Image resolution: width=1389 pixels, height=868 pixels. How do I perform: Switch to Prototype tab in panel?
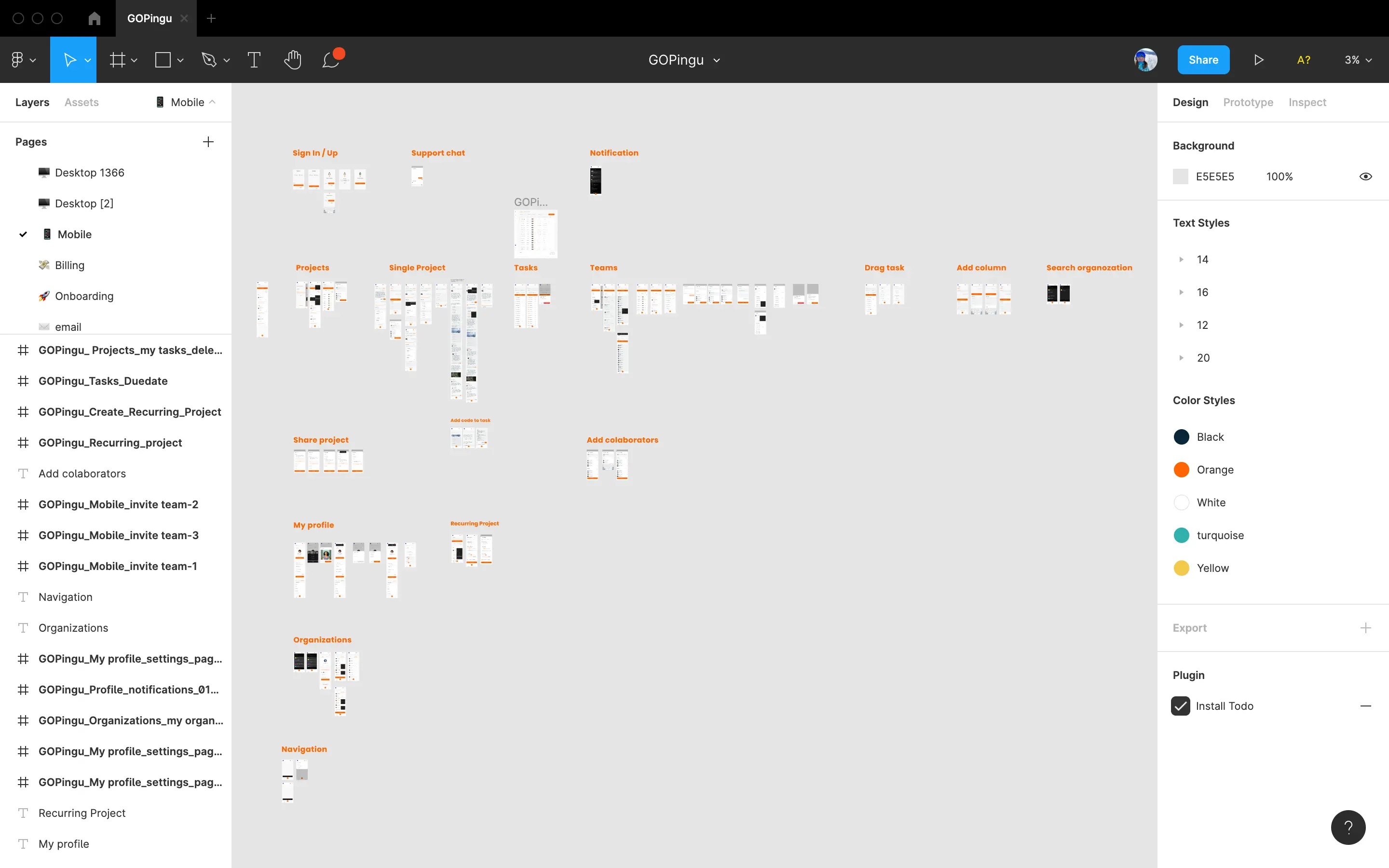1248,101
